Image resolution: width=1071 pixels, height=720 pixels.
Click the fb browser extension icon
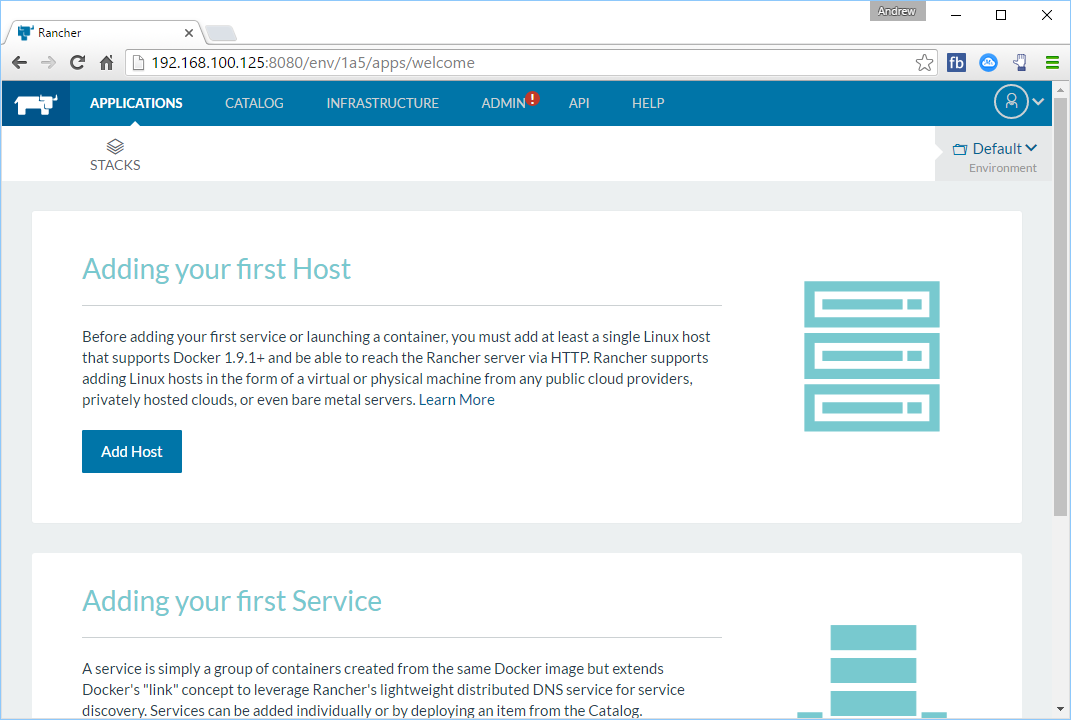tap(956, 63)
